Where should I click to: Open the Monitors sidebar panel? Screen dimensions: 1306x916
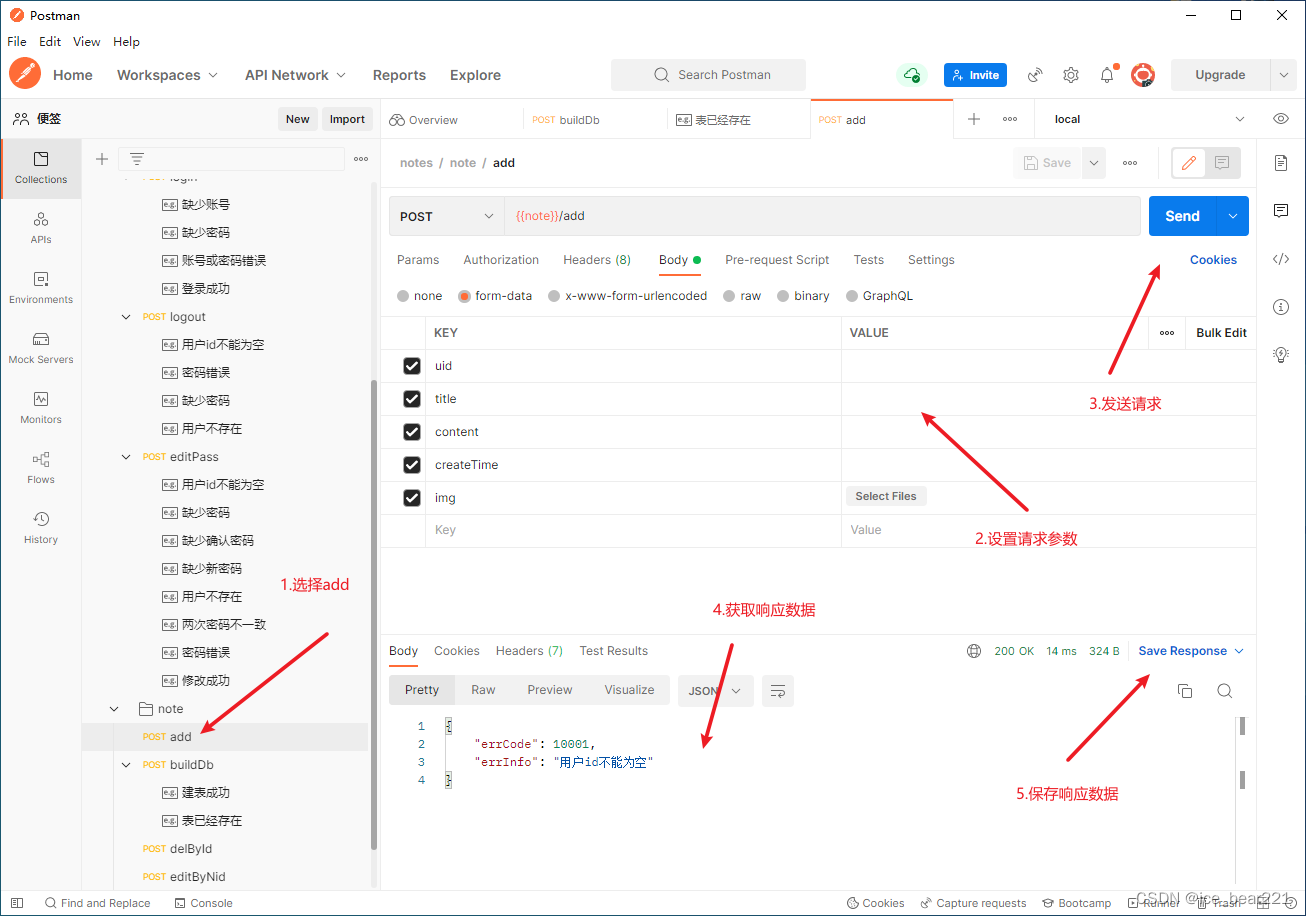[x=41, y=407]
